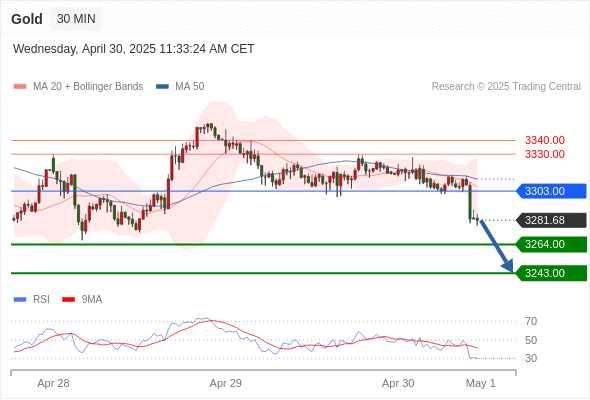
Task: Click the 9MA red legend swatch
Action: [x=68, y=300]
